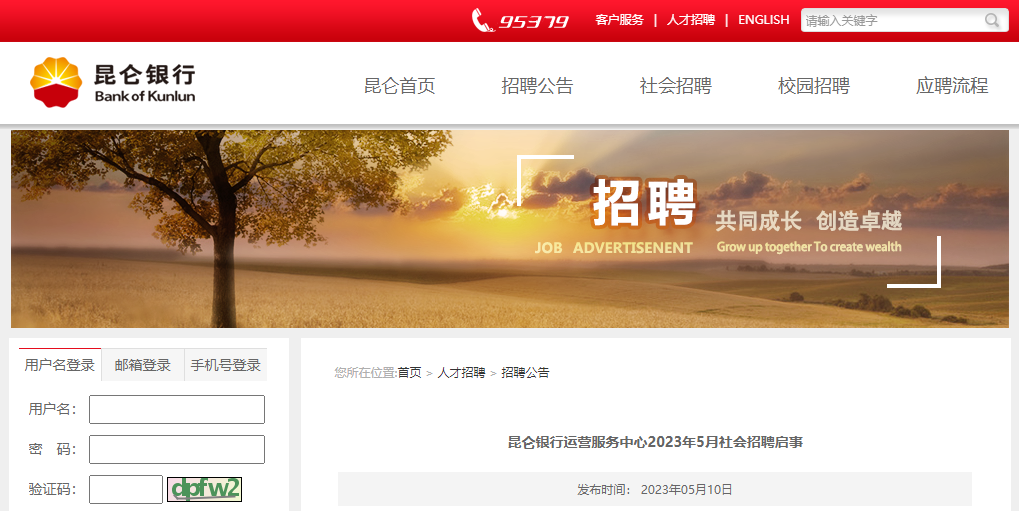Click 首页 in the breadcrumb

tap(409, 373)
